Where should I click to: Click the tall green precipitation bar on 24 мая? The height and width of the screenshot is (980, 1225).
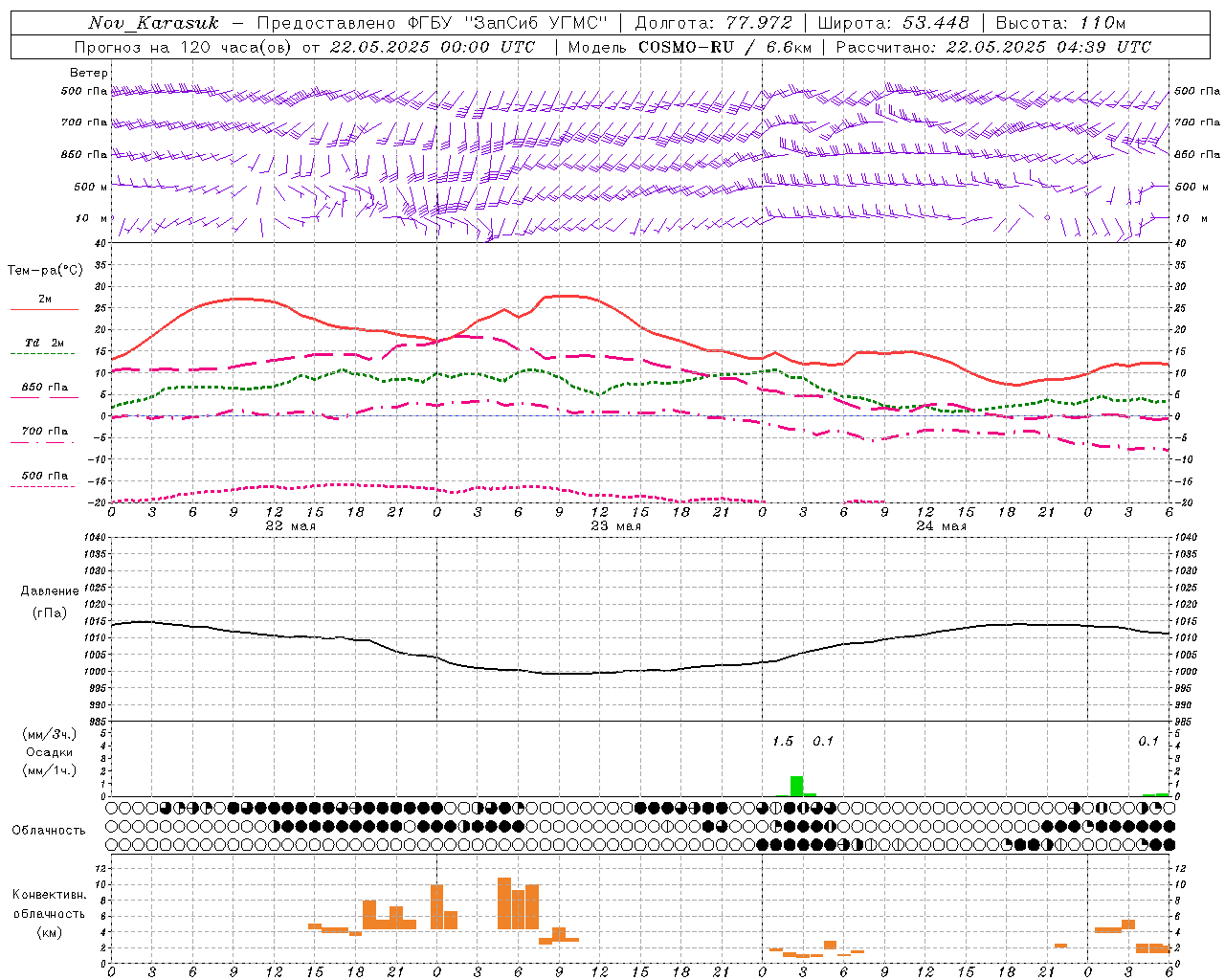click(x=796, y=786)
